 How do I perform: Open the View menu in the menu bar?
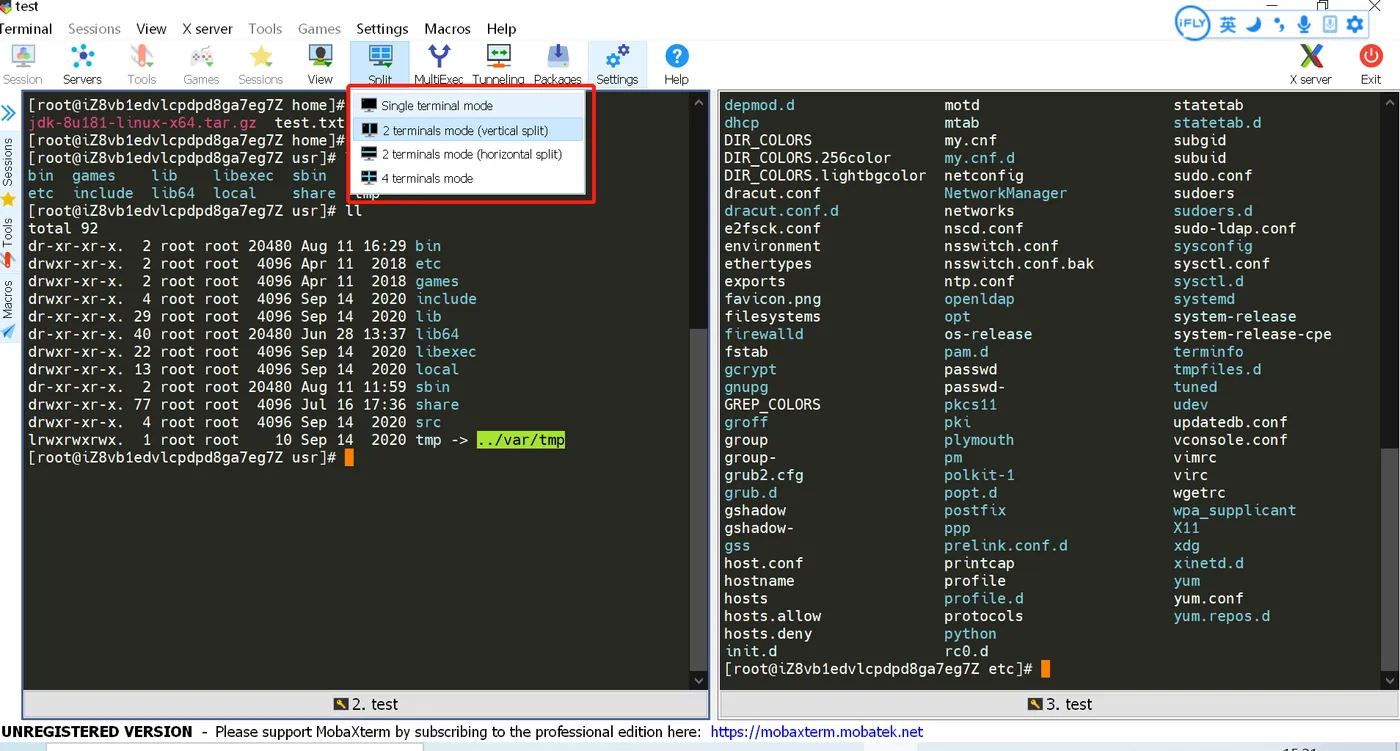click(152, 28)
